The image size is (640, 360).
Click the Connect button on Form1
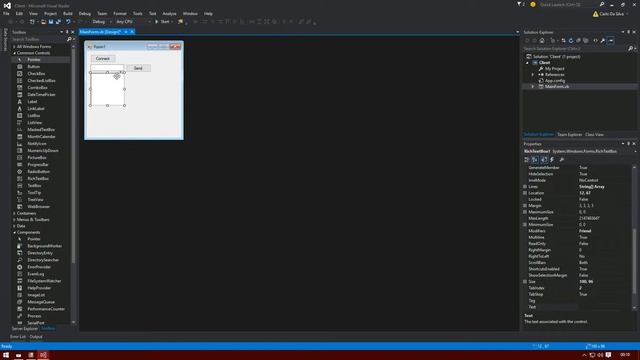pos(103,58)
